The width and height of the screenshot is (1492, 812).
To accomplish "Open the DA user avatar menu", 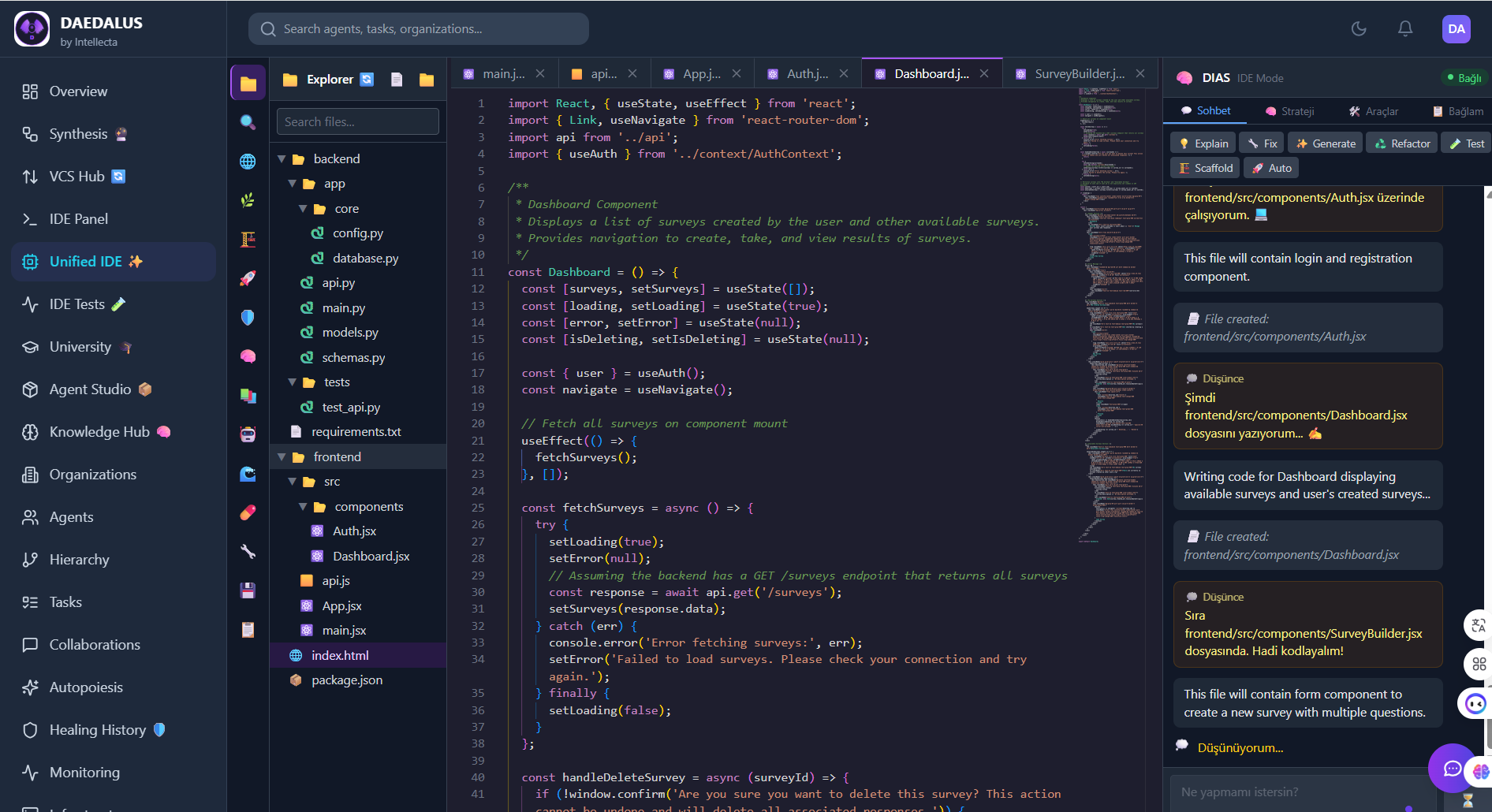I will (1456, 29).
